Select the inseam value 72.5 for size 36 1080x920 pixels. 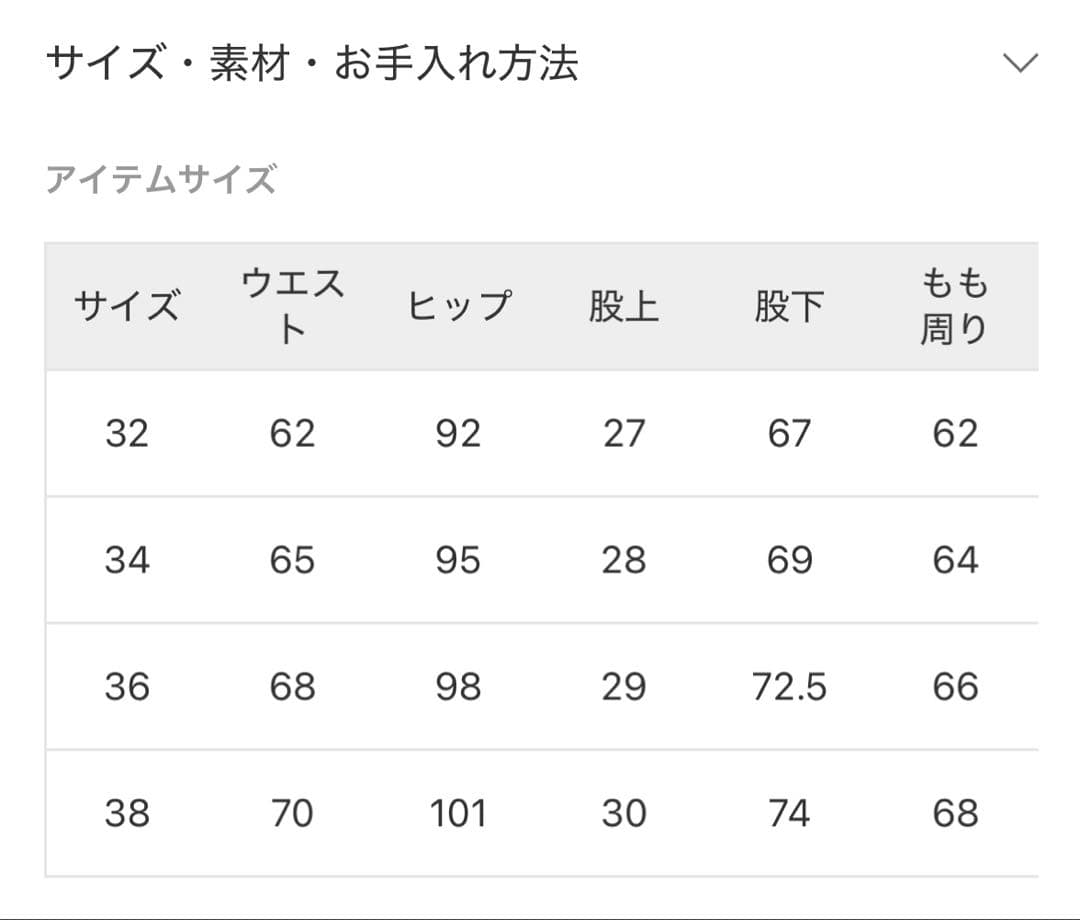[x=789, y=688]
